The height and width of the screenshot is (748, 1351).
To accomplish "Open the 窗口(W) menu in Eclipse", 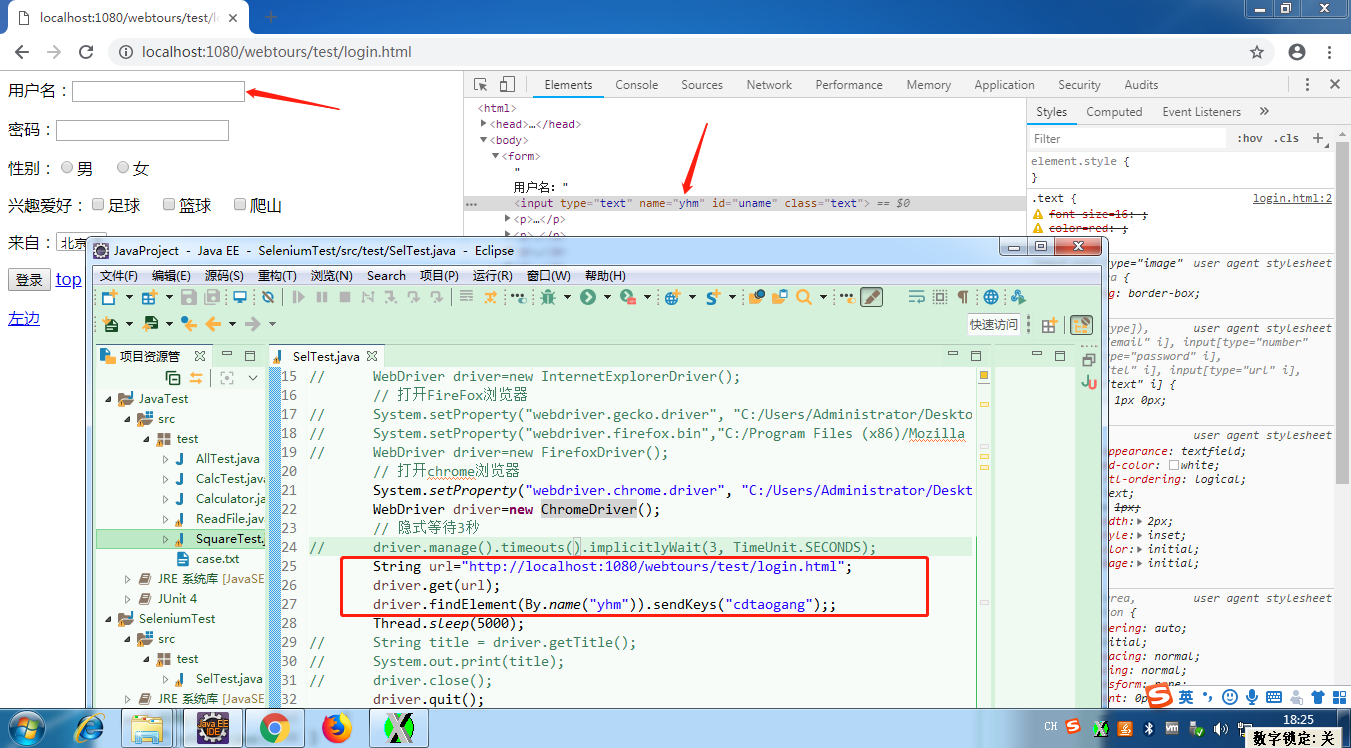I will point(549,275).
